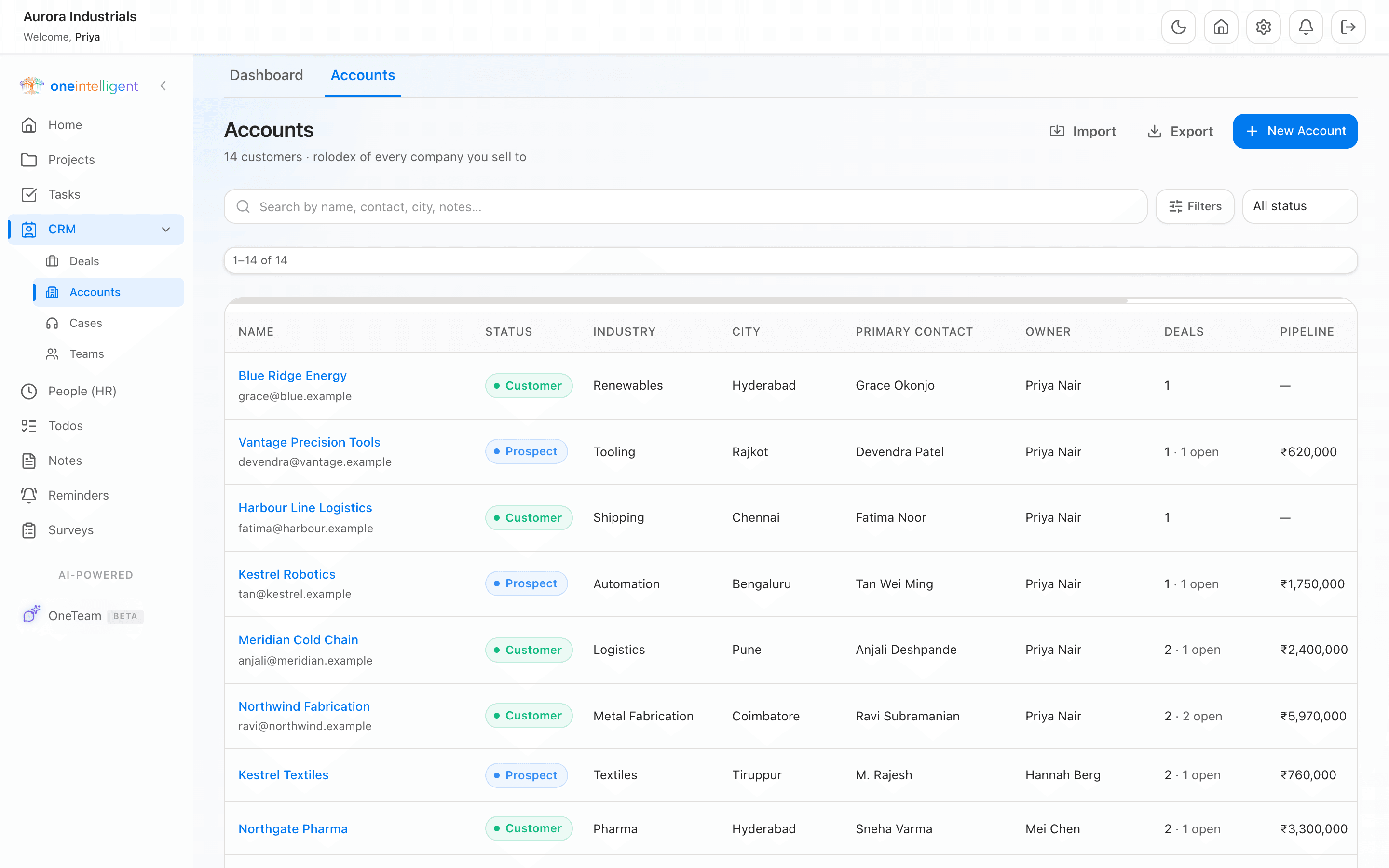Click the Import button

(1082, 132)
